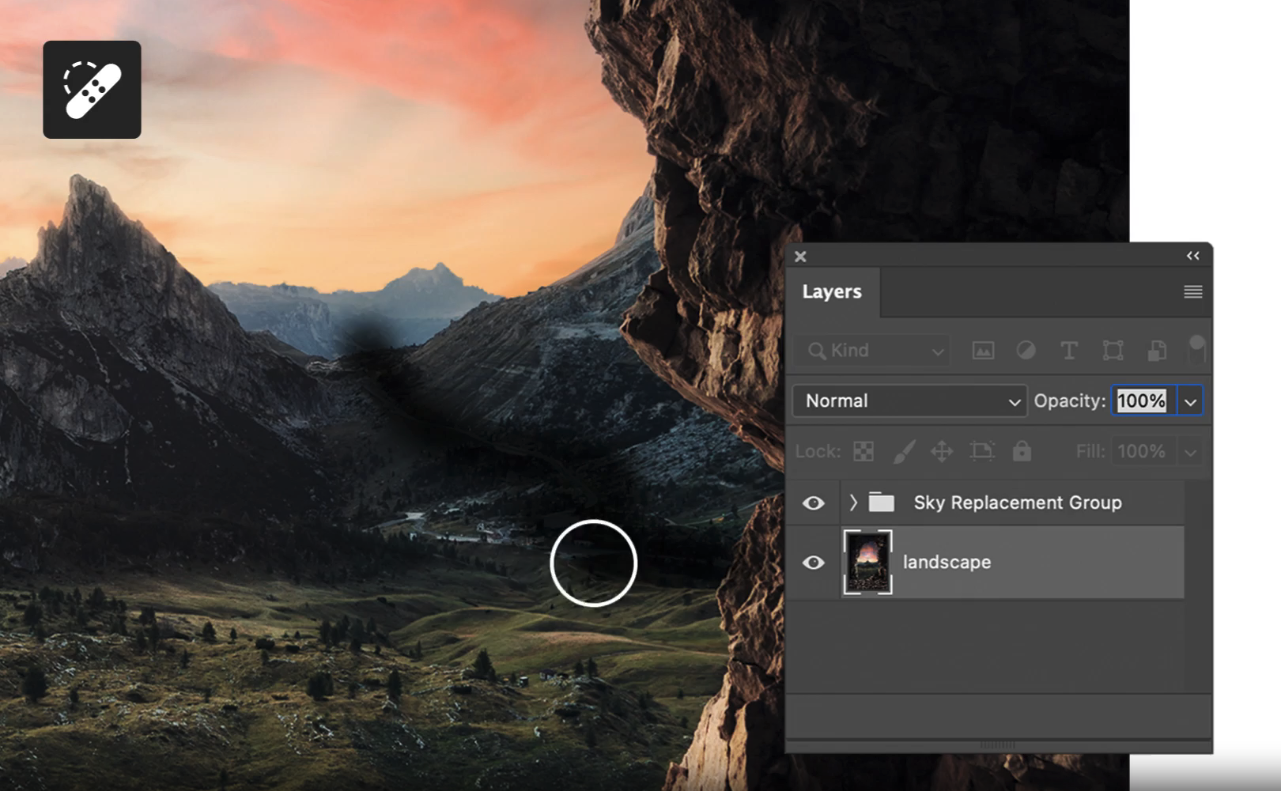The width and height of the screenshot is (1281, 791).
Task: Click the filter-by-type-layers icon
Action: point(1068,350)
